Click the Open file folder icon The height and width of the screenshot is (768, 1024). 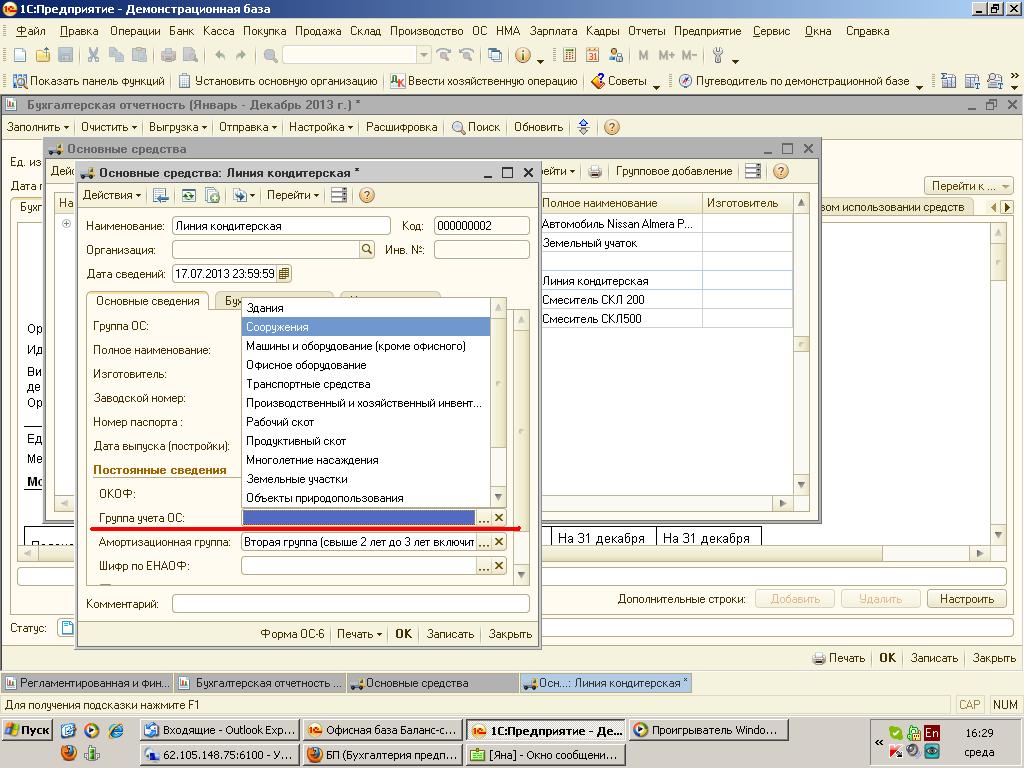click(42, 56)
